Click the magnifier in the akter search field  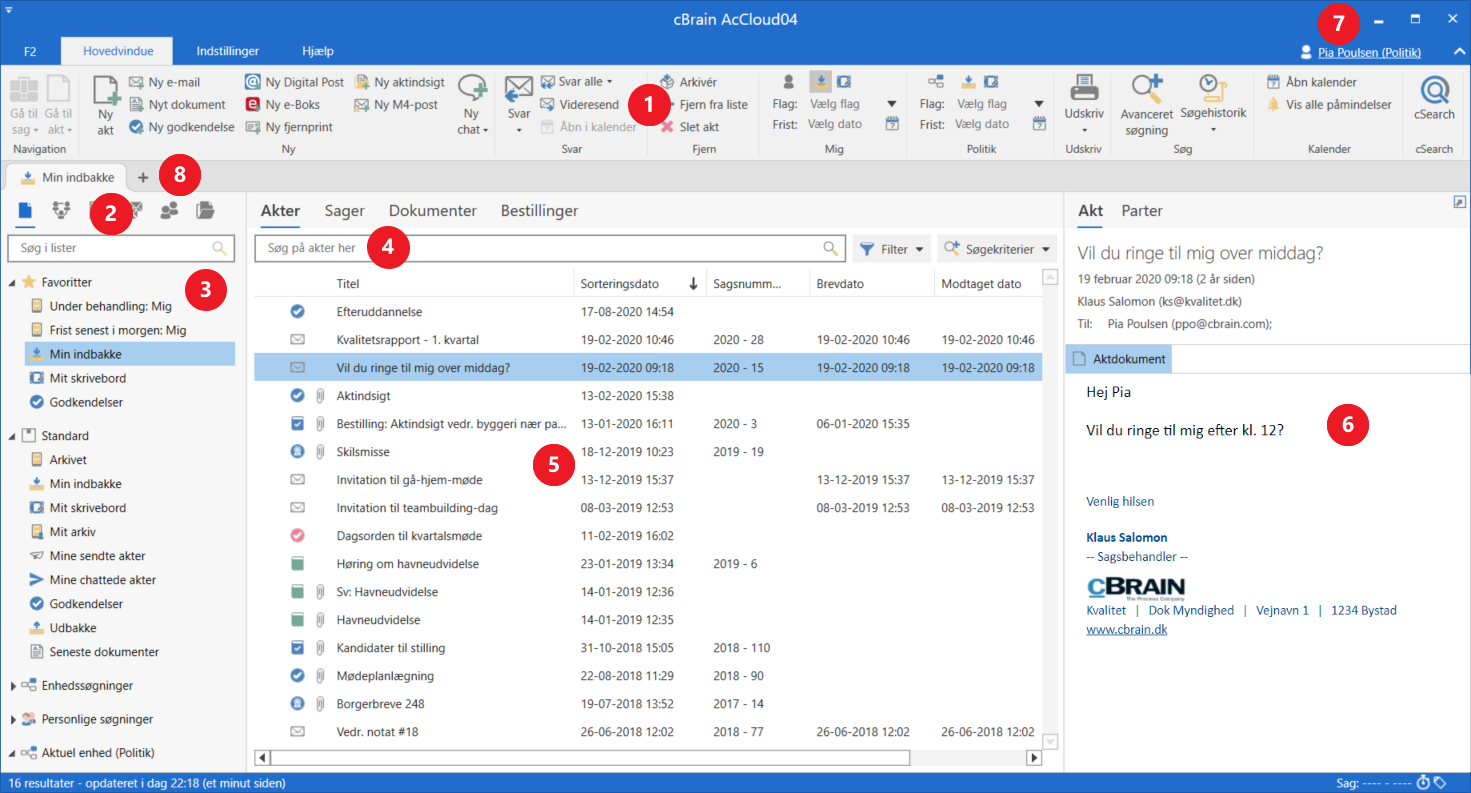830,248
